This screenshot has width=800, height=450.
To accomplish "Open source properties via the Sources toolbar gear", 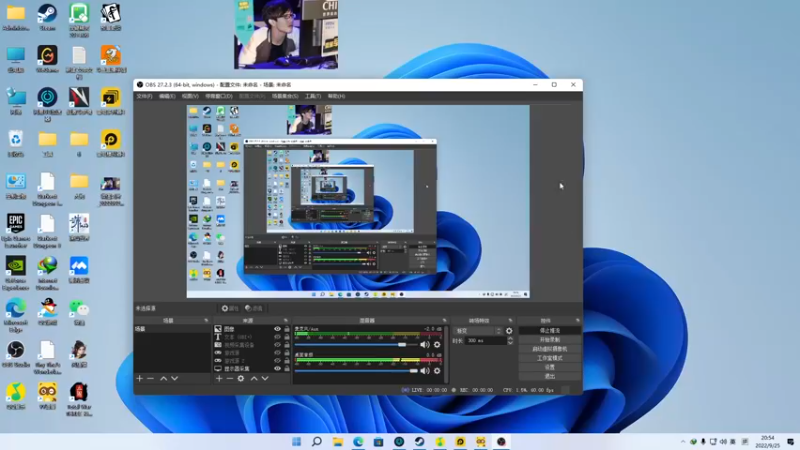I will click(x=241, y=379).
